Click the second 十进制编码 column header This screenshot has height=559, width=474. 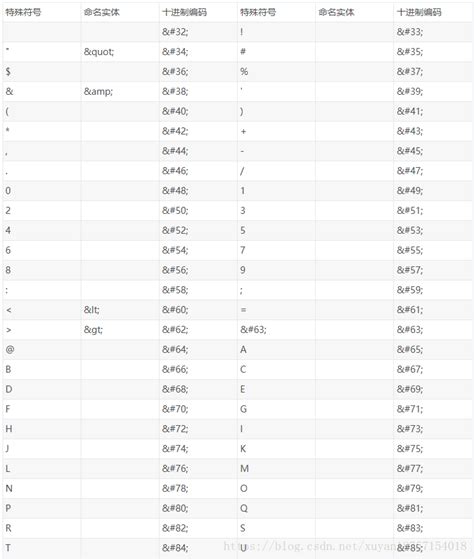[419, 12]
